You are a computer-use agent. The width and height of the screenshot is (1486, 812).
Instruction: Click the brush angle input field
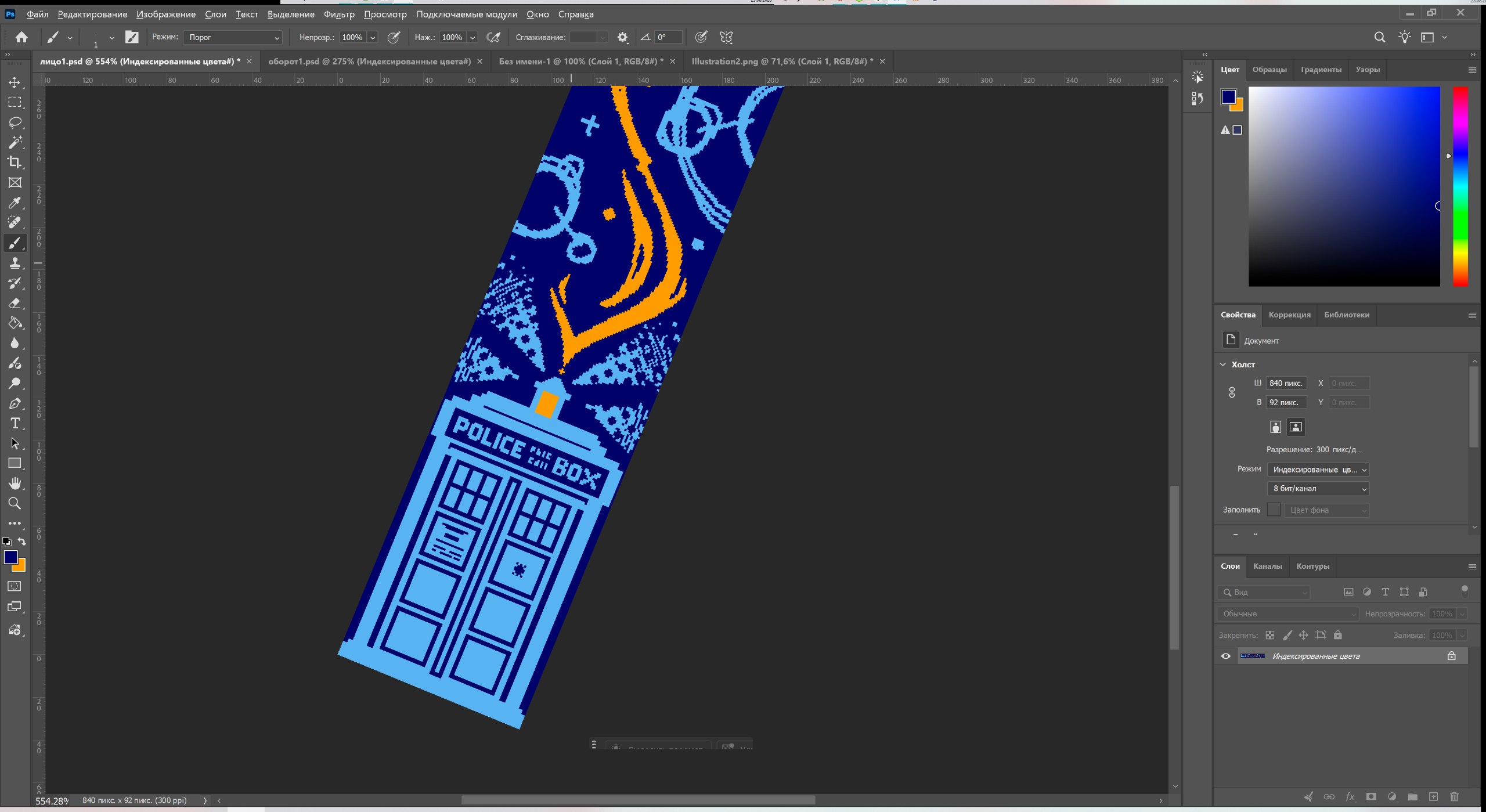pos(668,37)
